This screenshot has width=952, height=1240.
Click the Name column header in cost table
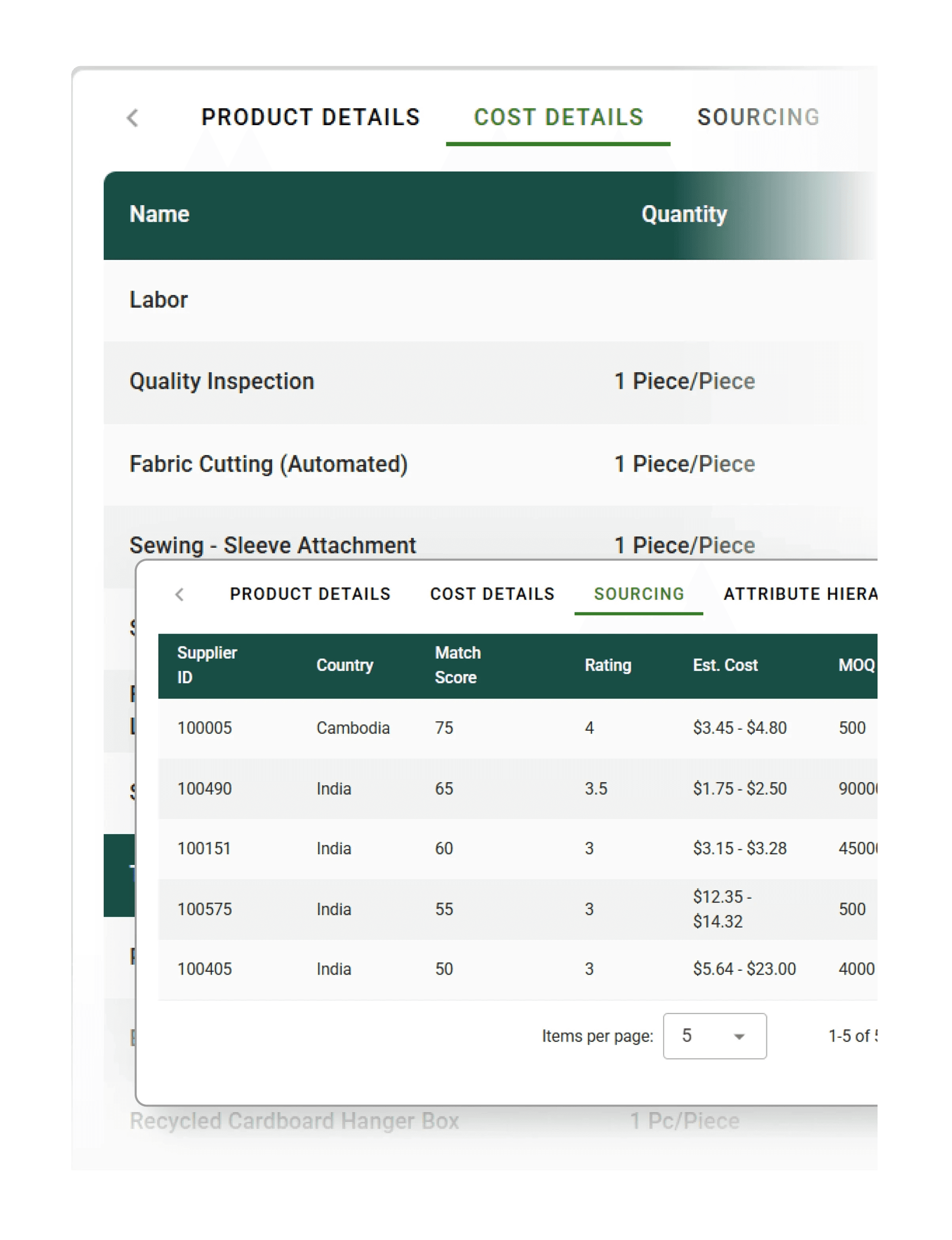coord(159,214)
